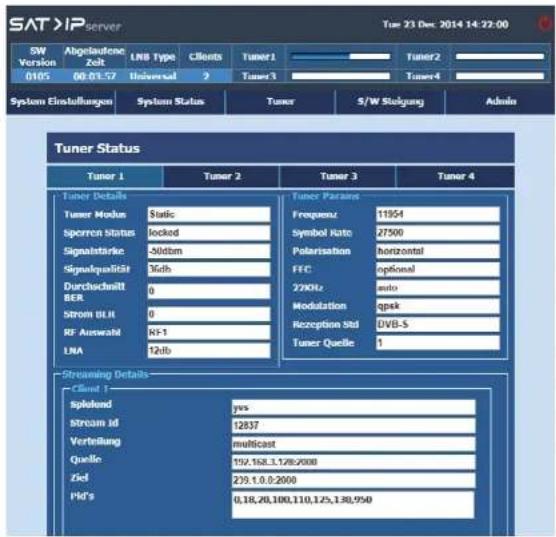Click the date and time display
Screen dimensions: 556x537
point(445,24)
